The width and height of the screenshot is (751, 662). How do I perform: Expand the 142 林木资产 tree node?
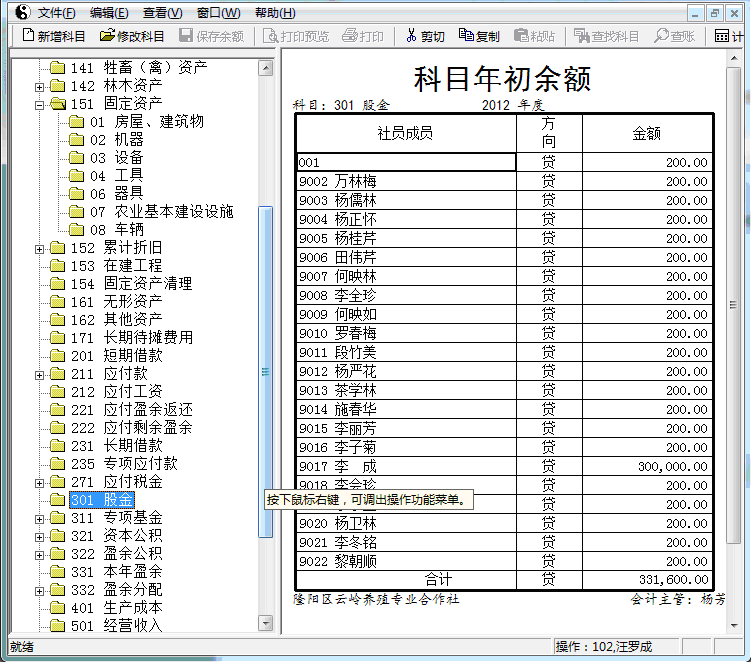pos(40,86)
